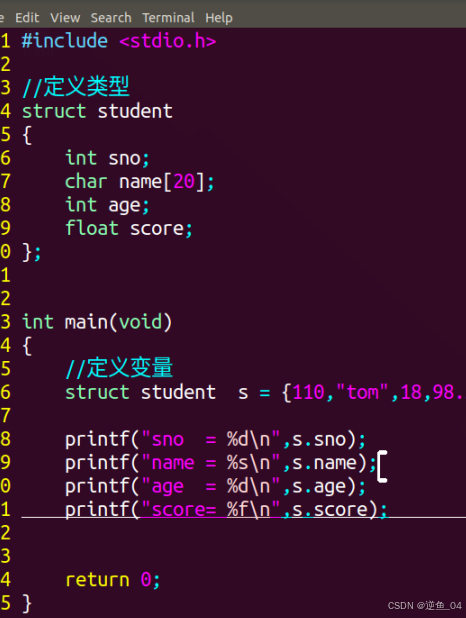Click the comment '//定义变量'
Viewport: 466px width, 618px height.
pos(119,368)
